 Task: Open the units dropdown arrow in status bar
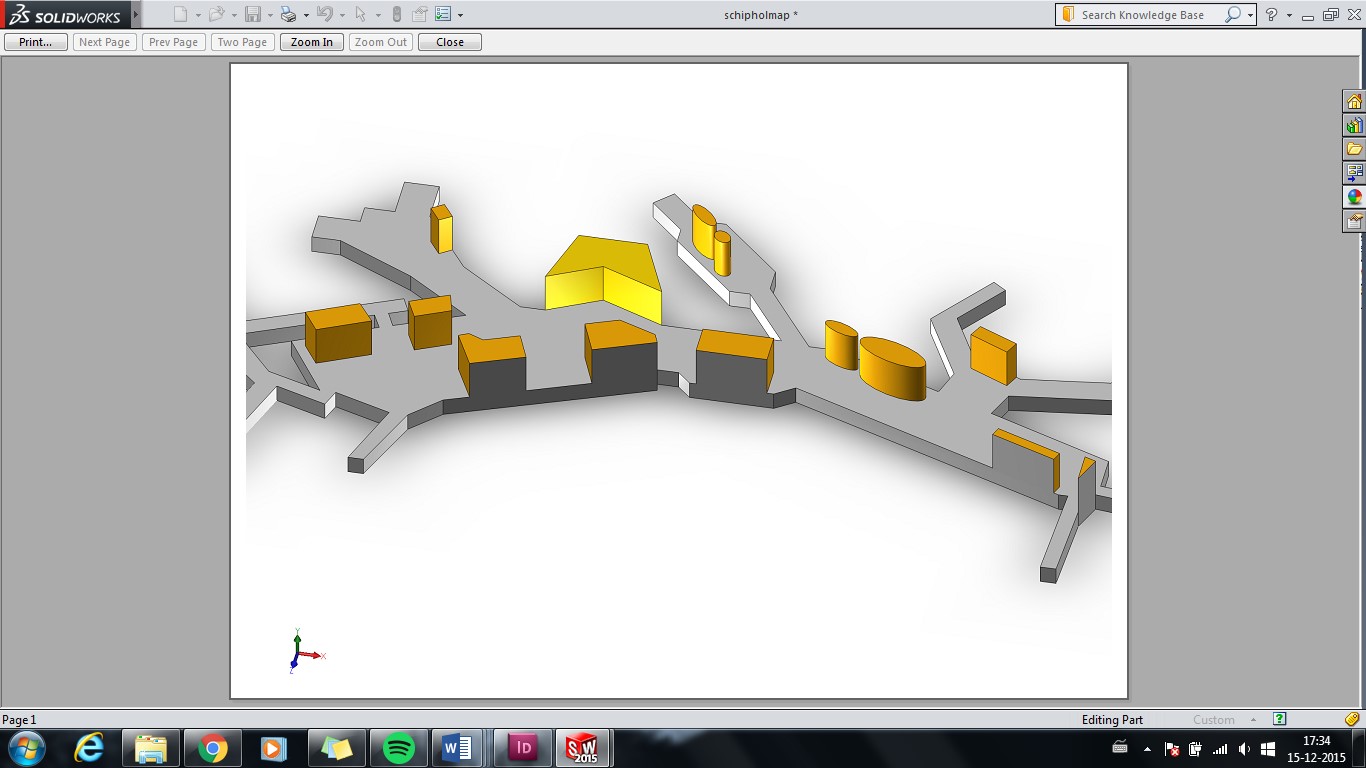point(1254,720)
